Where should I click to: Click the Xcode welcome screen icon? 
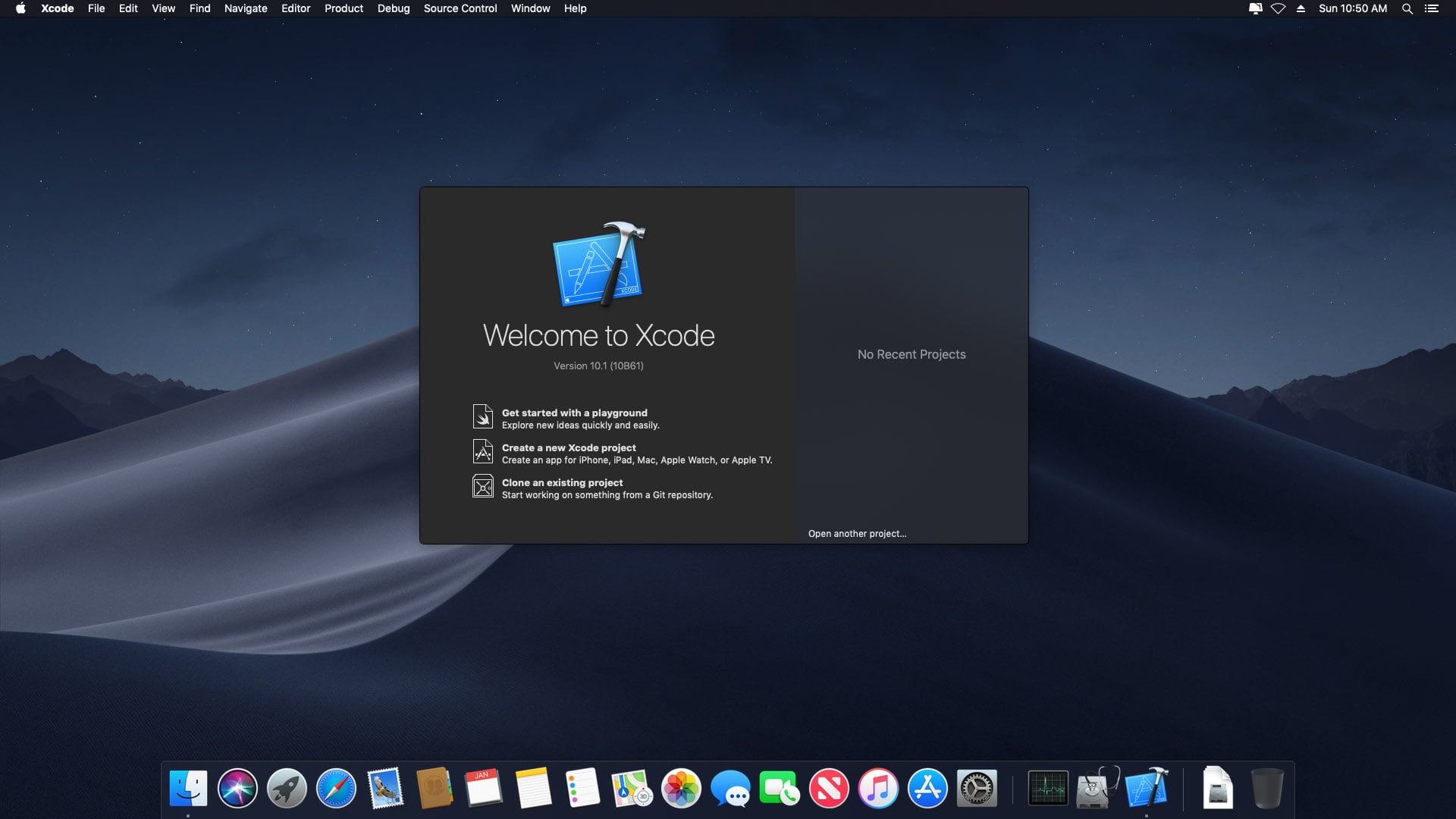tap(598, 263)
